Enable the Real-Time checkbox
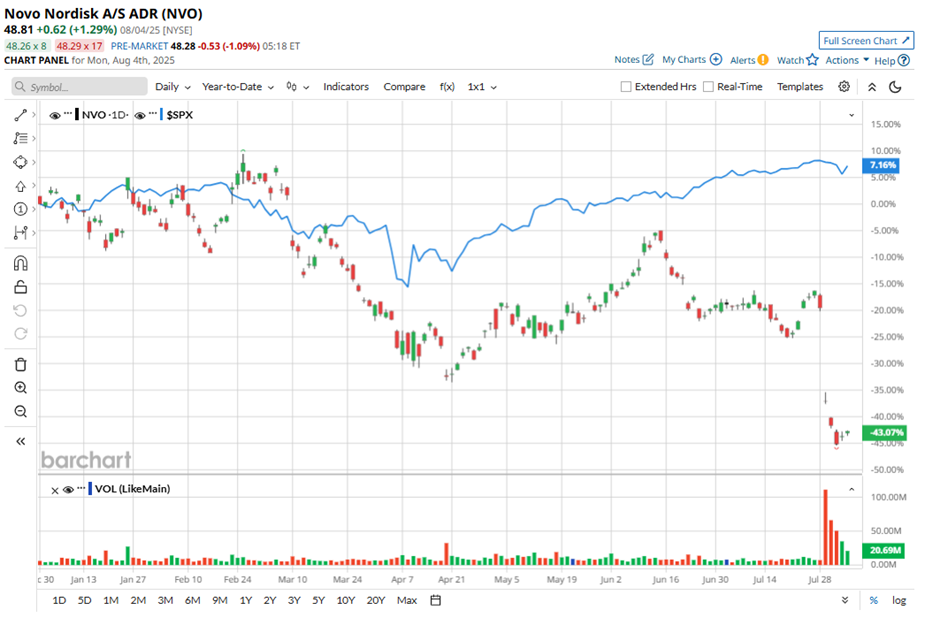The height and width of the screenshot is (633, 940). pyautogui.click(x=708, y=87)
